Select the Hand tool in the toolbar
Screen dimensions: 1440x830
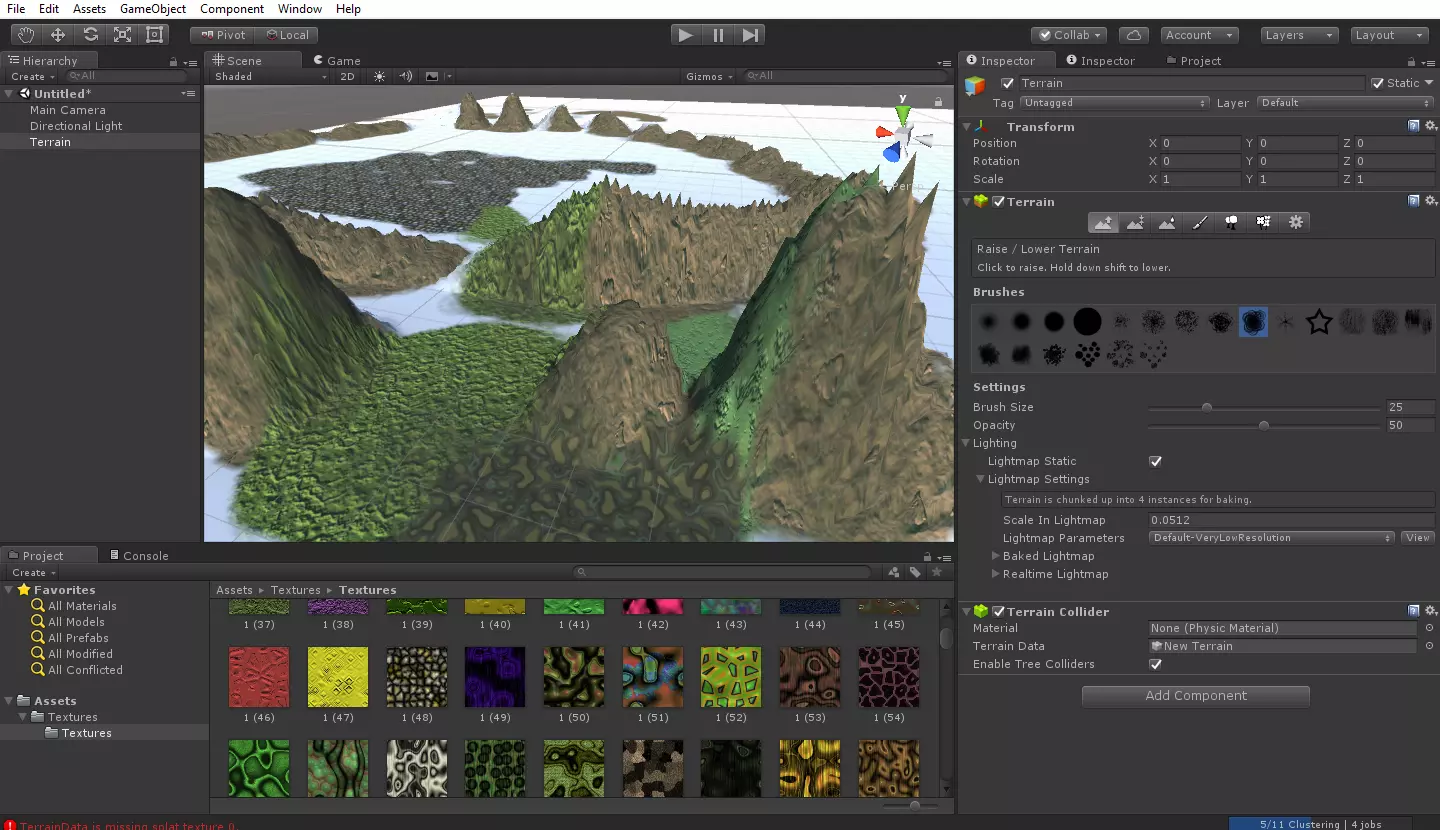click(25, 35)
